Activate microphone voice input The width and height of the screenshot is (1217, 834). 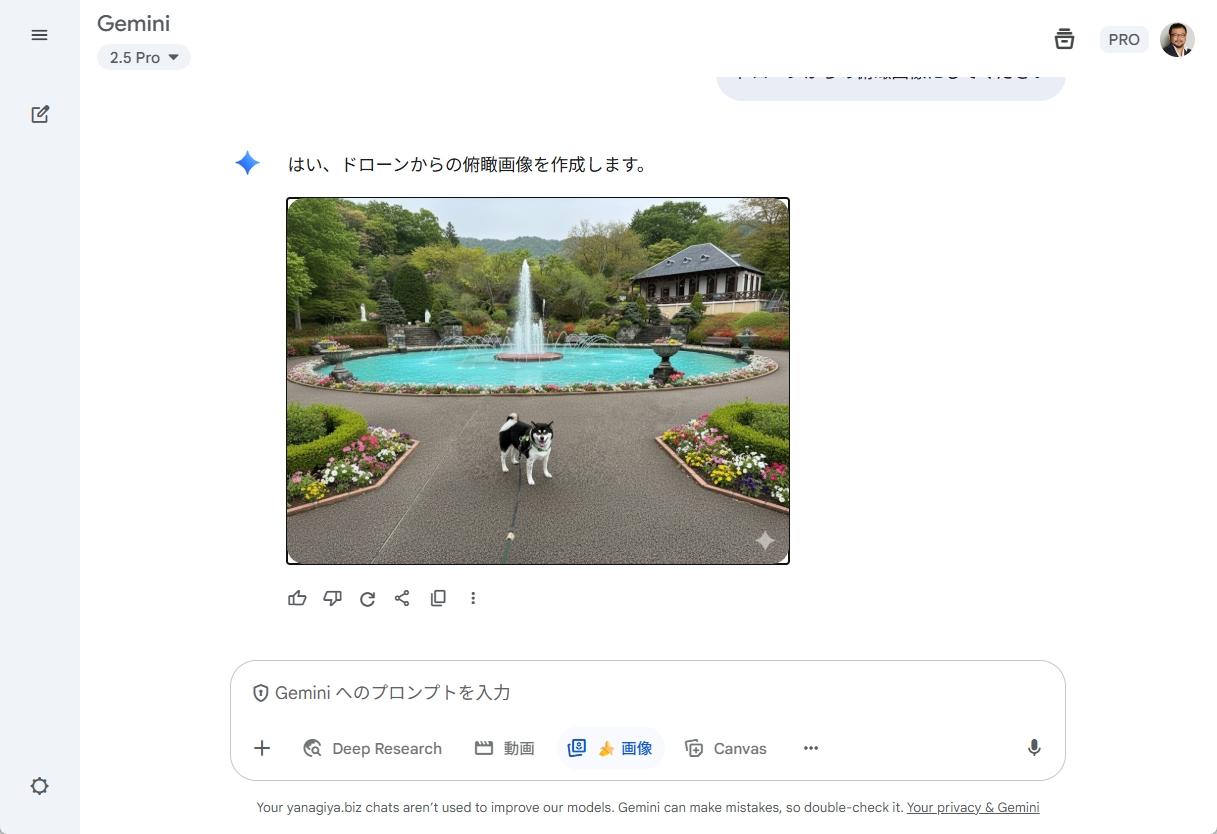pyautogui.click(x=1034, y=748)
